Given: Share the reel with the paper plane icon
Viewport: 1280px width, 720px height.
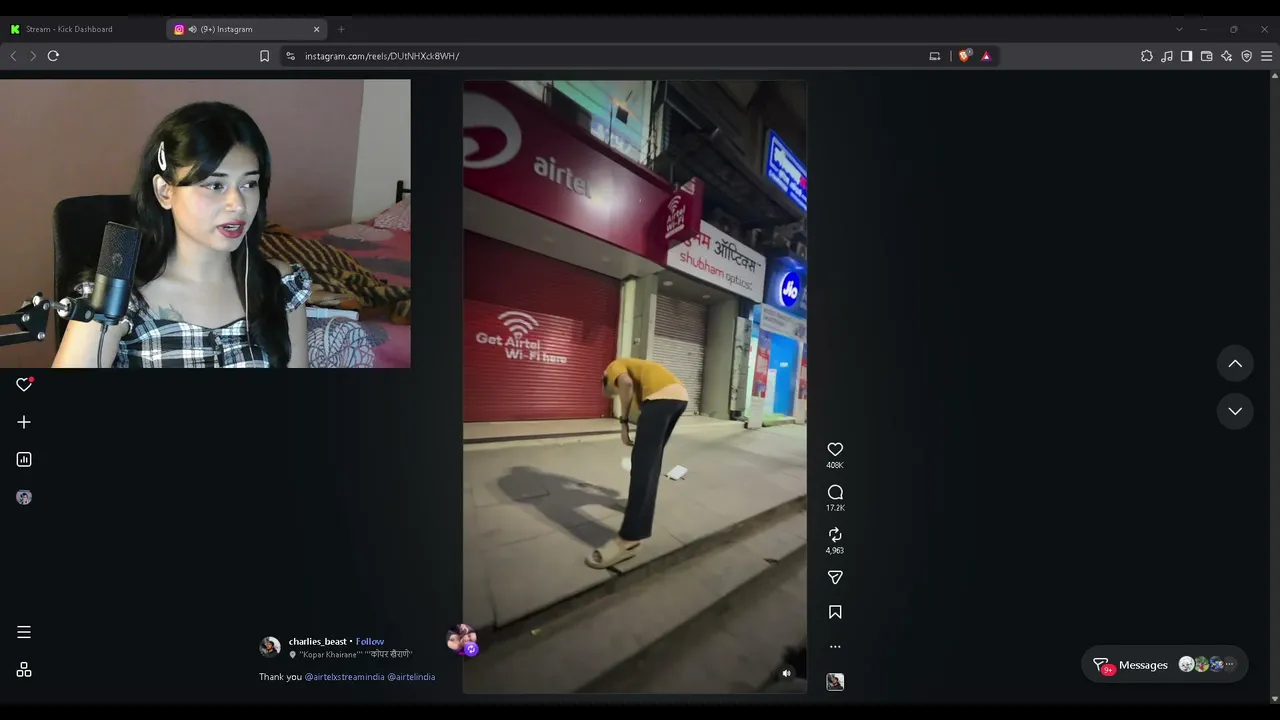Looking at the screenshot, I should (835, 577).
